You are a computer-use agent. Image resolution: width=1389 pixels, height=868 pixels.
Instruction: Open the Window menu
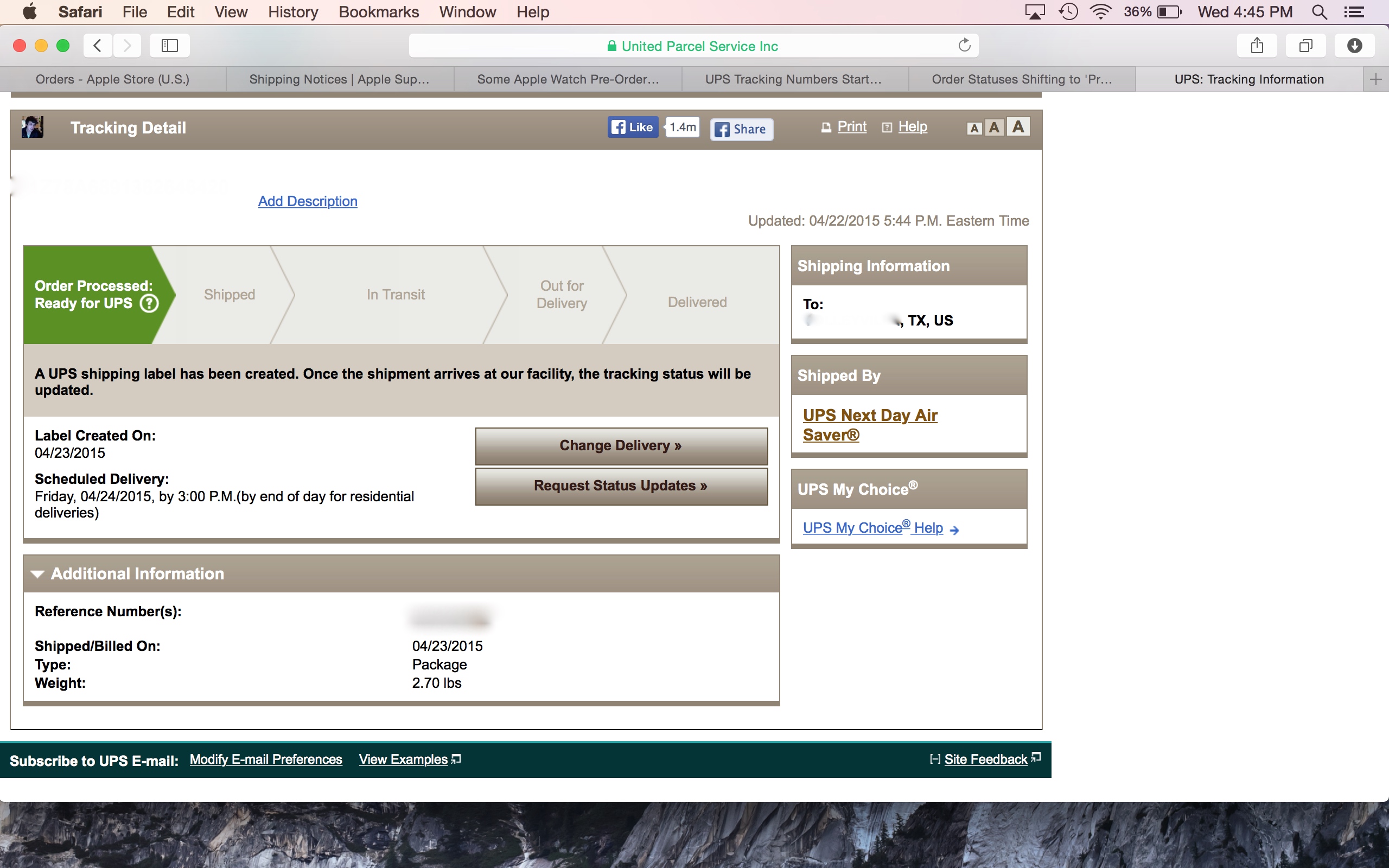pos(468,12)
